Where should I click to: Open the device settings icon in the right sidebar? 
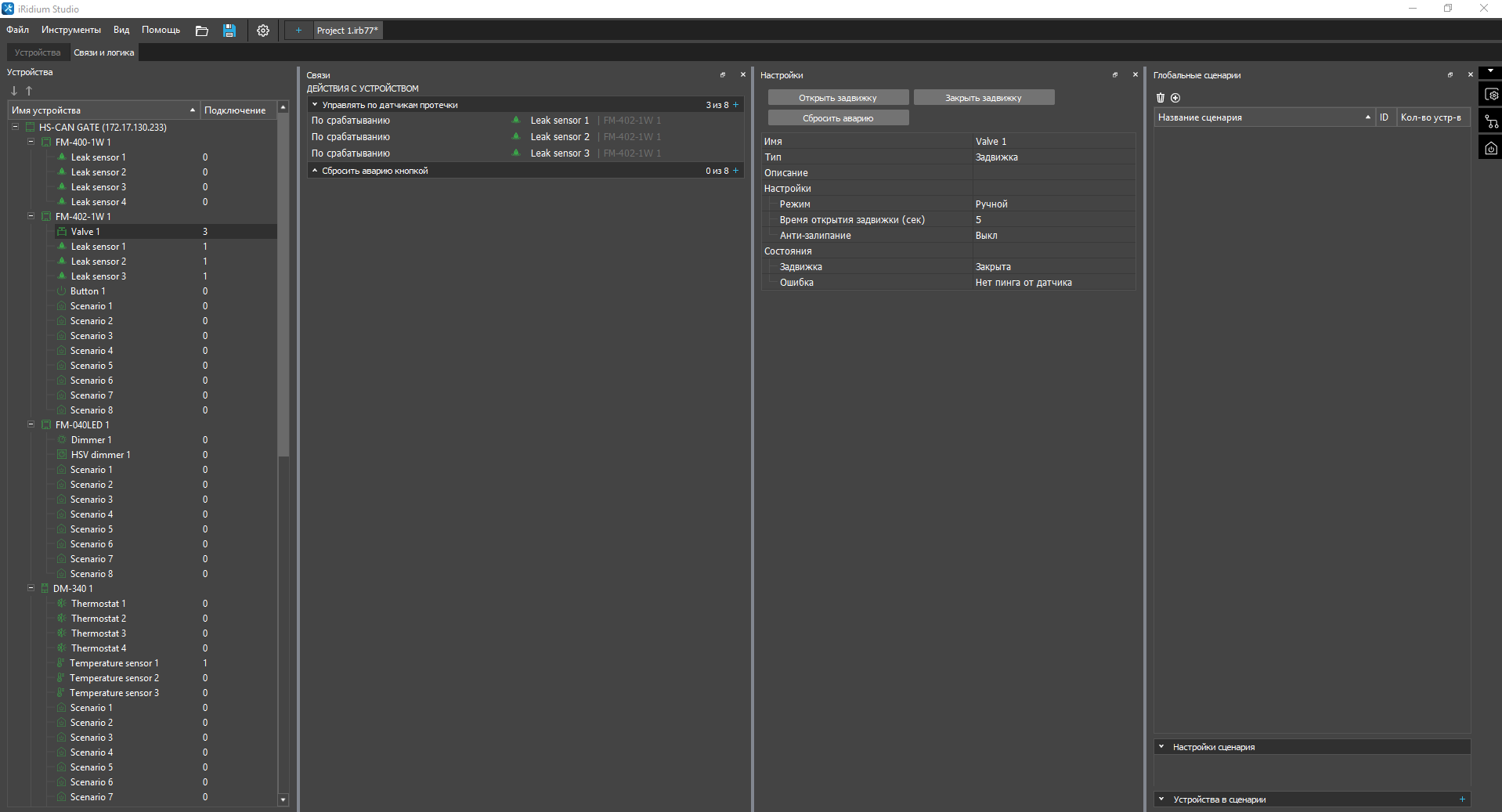1492,96
